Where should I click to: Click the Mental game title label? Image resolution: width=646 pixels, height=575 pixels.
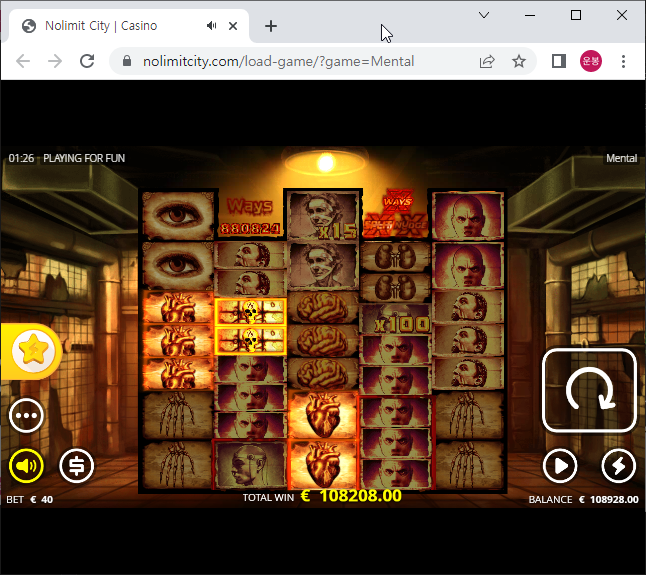coord(621,158)
